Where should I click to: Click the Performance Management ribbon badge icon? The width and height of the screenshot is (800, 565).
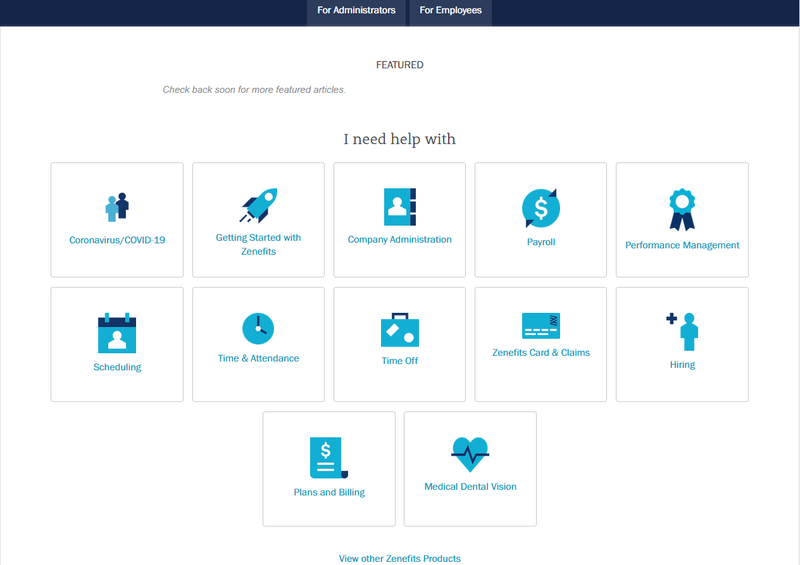[x=682, y=210]
